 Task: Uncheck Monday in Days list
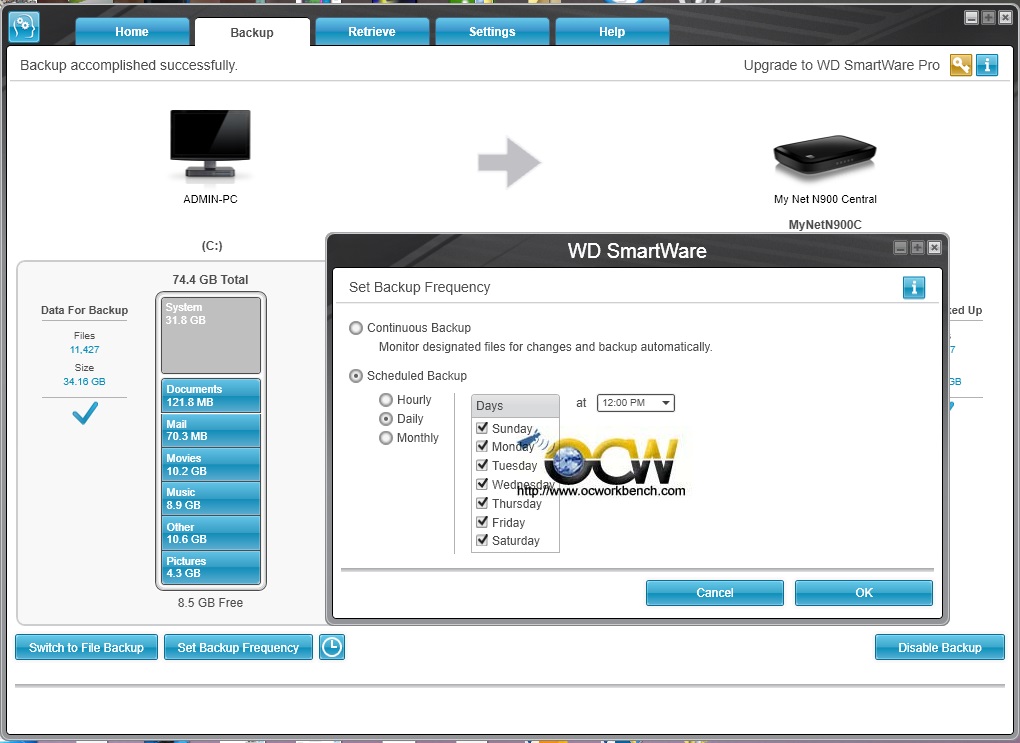482,446
